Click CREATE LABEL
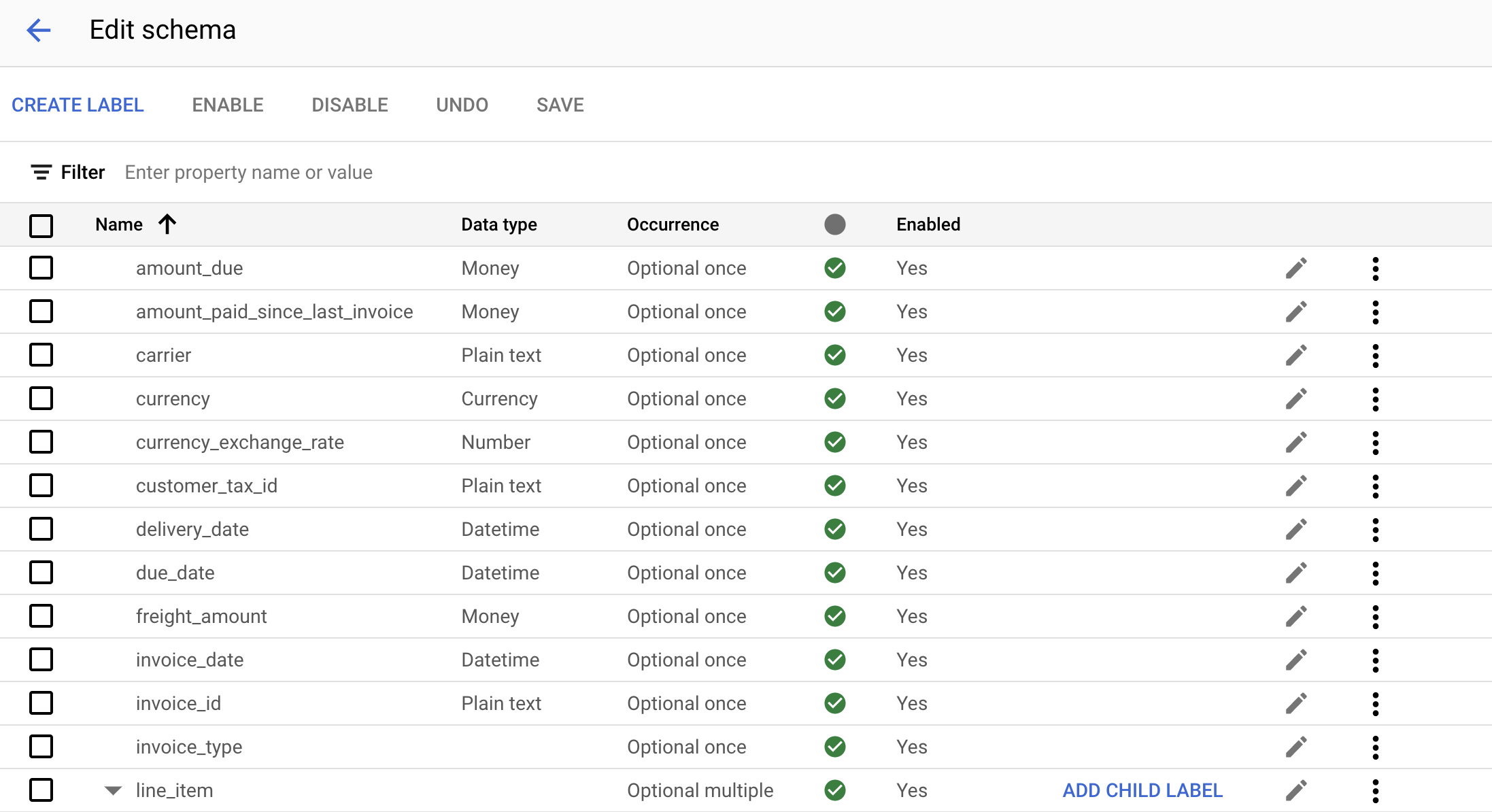The image size is (1492, 812). tap(78, 105)
